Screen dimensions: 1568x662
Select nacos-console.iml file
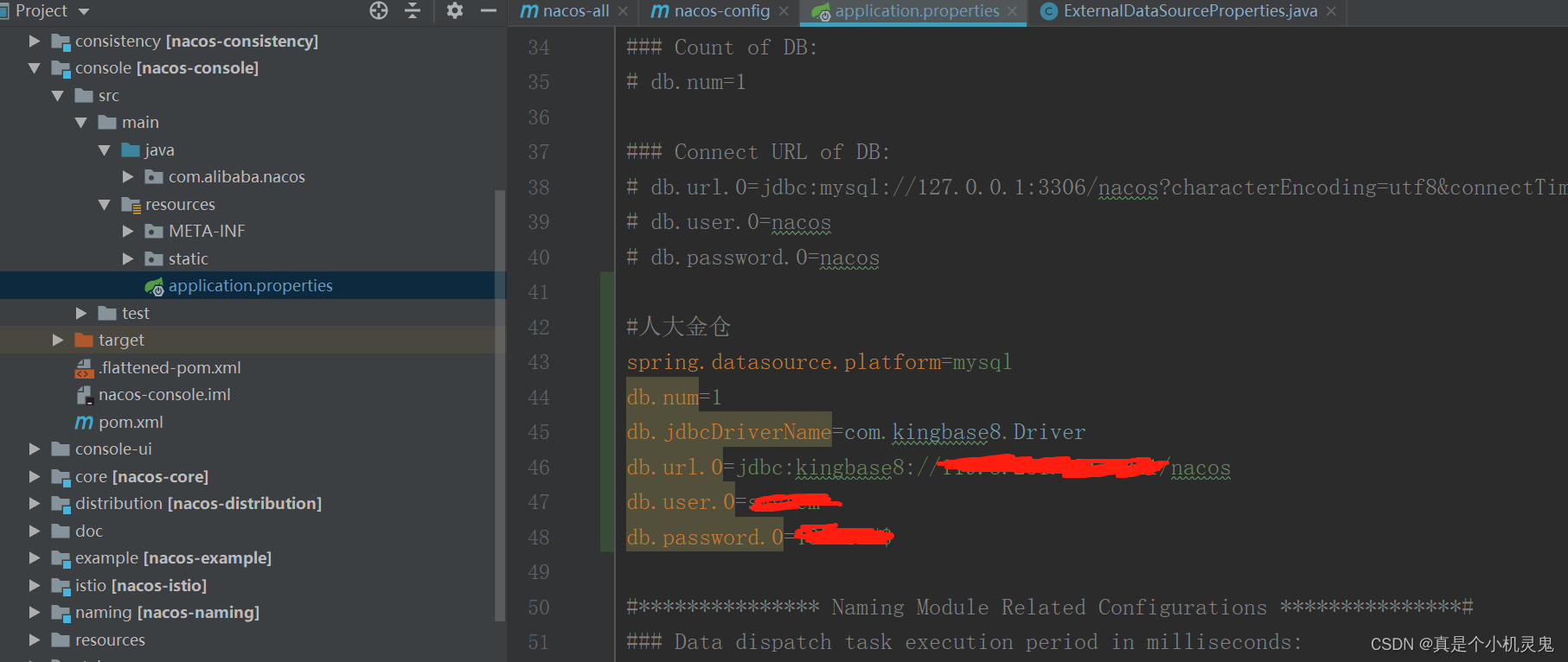(164, 394)
